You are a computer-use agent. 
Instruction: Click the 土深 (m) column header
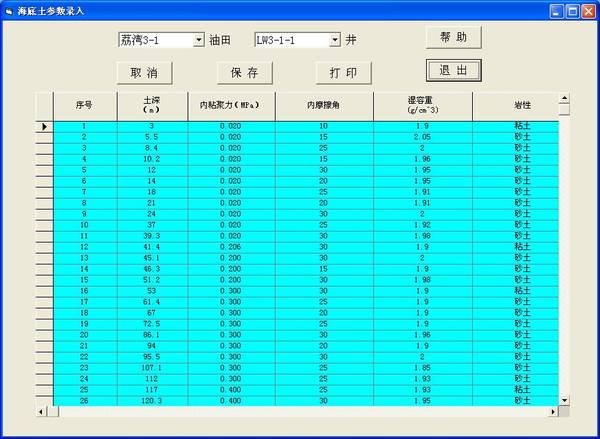(x=151, y=106)
